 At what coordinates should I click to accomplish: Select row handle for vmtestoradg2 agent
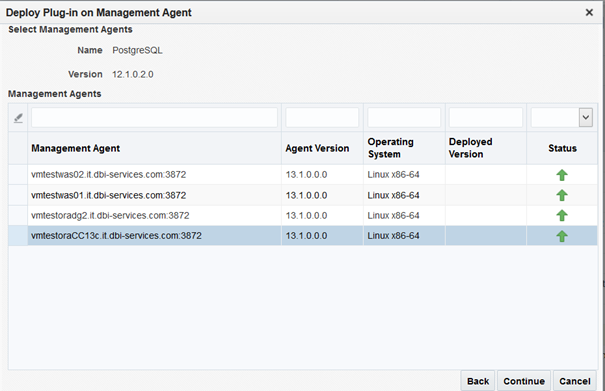[18, 215]
